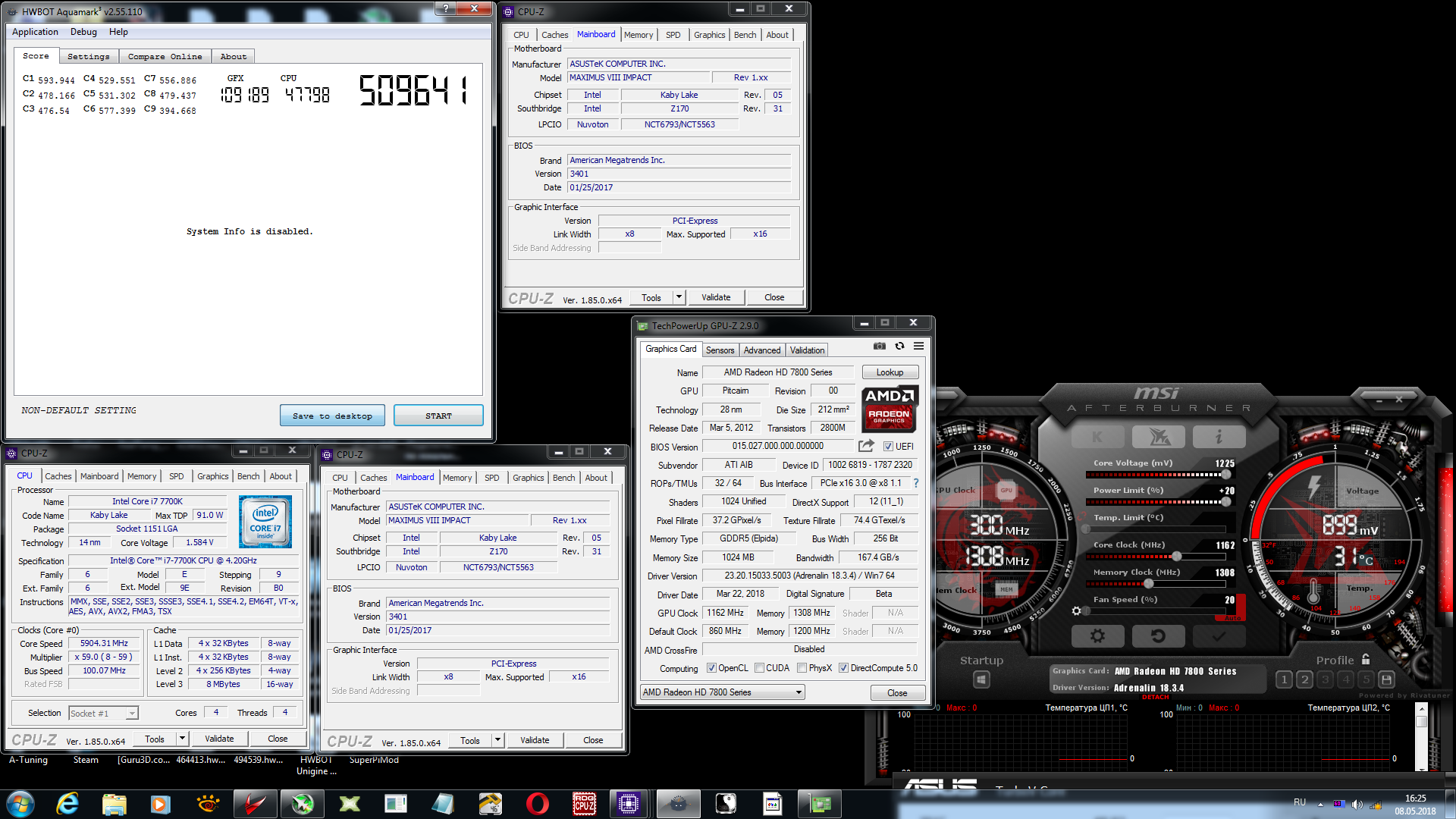The width and height of the screenshot is (1456, 819).
Task: Open Memory tab in top-right CPU-Z window
Action: point(639,35)
